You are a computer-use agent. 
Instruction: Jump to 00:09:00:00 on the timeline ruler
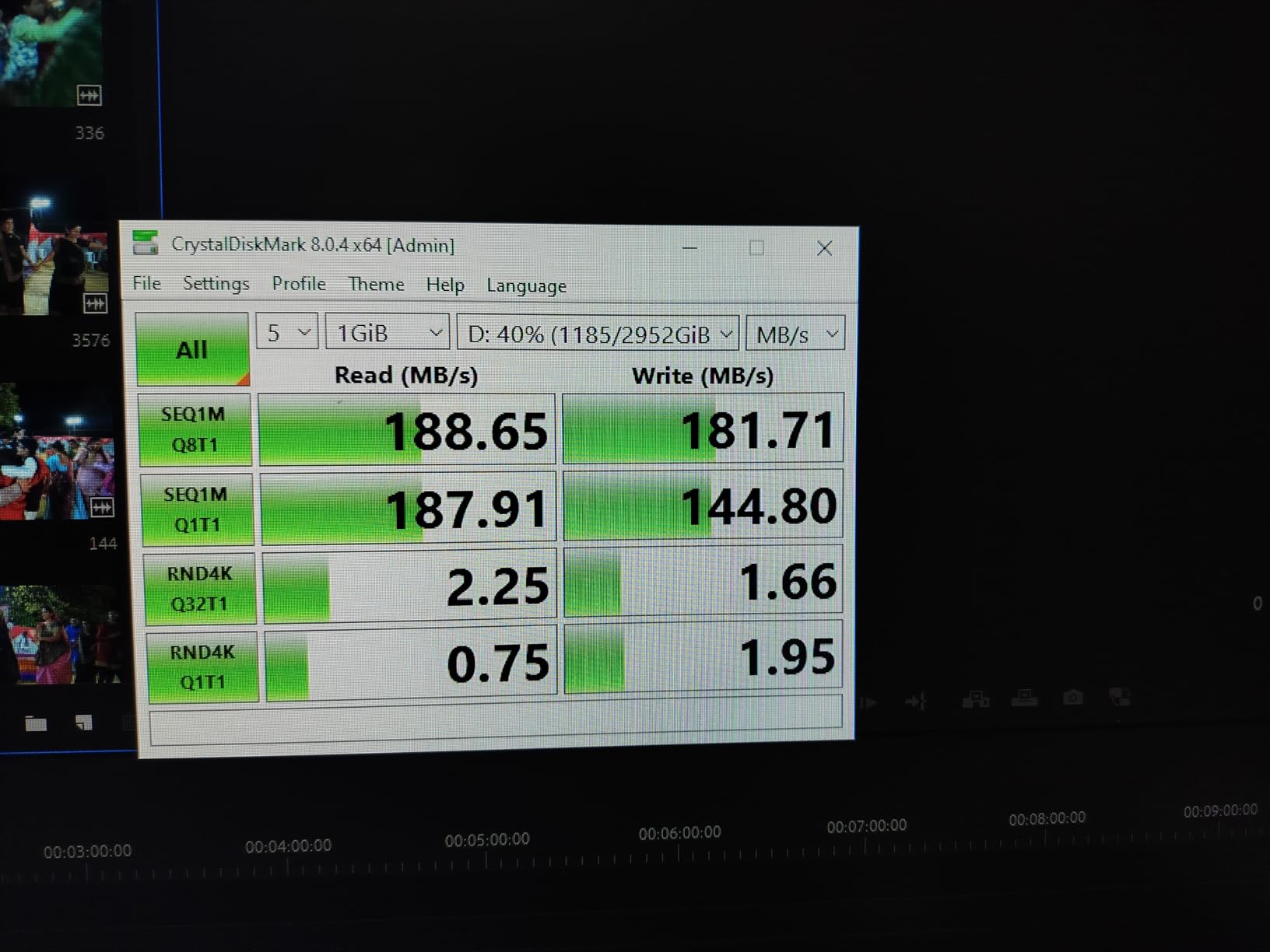coord(1220,811)
